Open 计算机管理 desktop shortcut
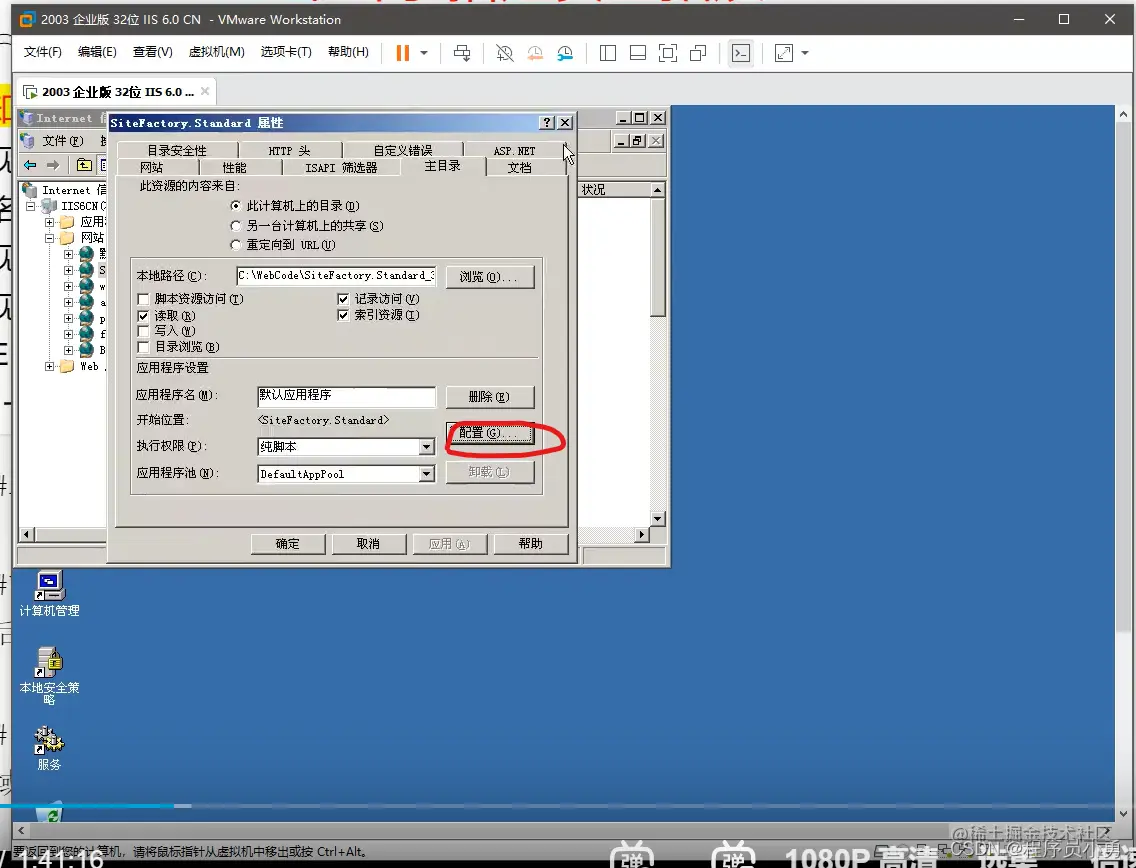 click(49, 594)
